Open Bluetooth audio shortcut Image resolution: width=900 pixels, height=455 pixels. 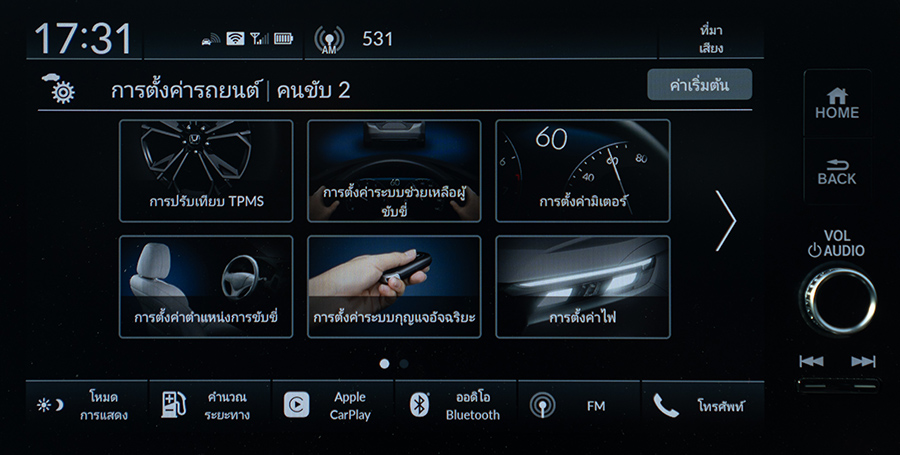click(456, 406)
